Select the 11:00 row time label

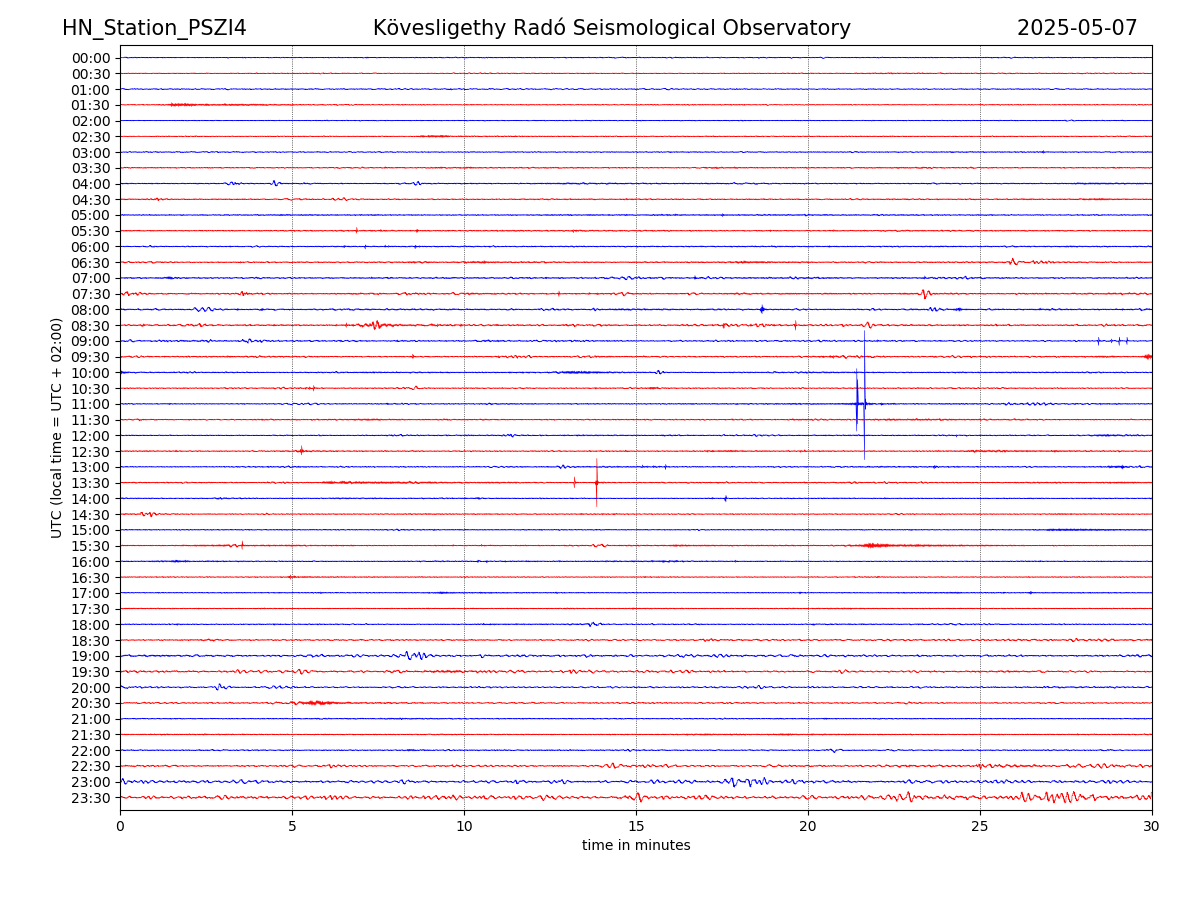(x=90, y=404)
